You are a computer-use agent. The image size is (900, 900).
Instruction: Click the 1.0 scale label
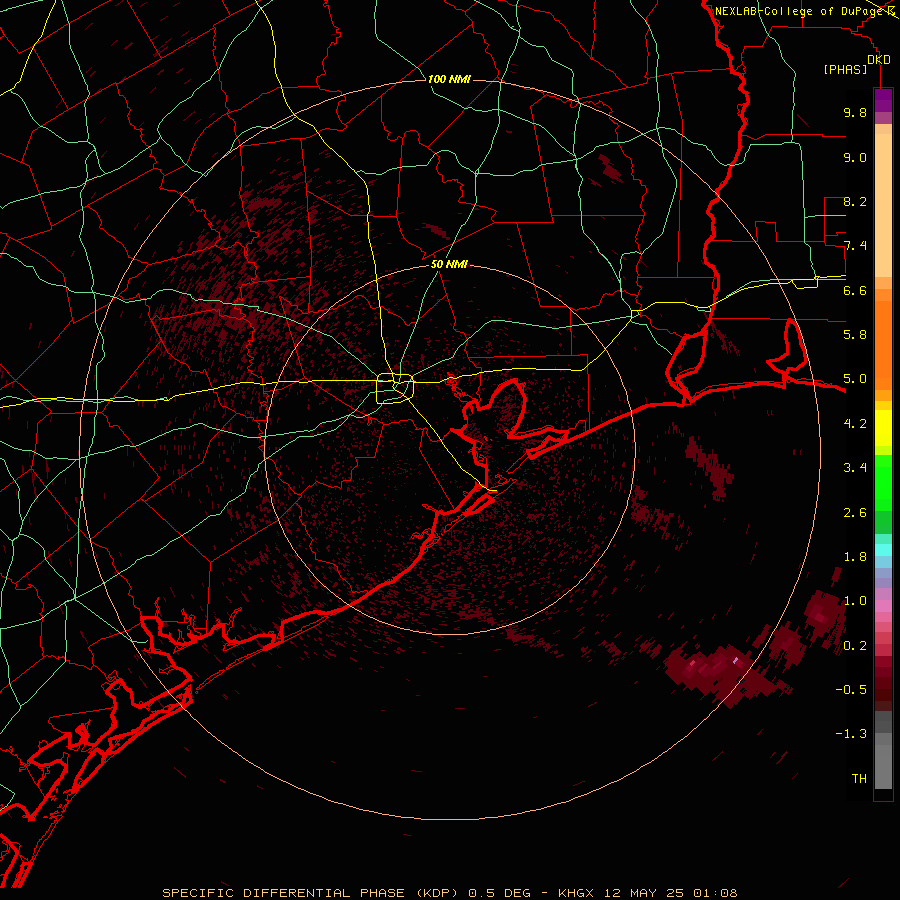click(x=855, y=601)
